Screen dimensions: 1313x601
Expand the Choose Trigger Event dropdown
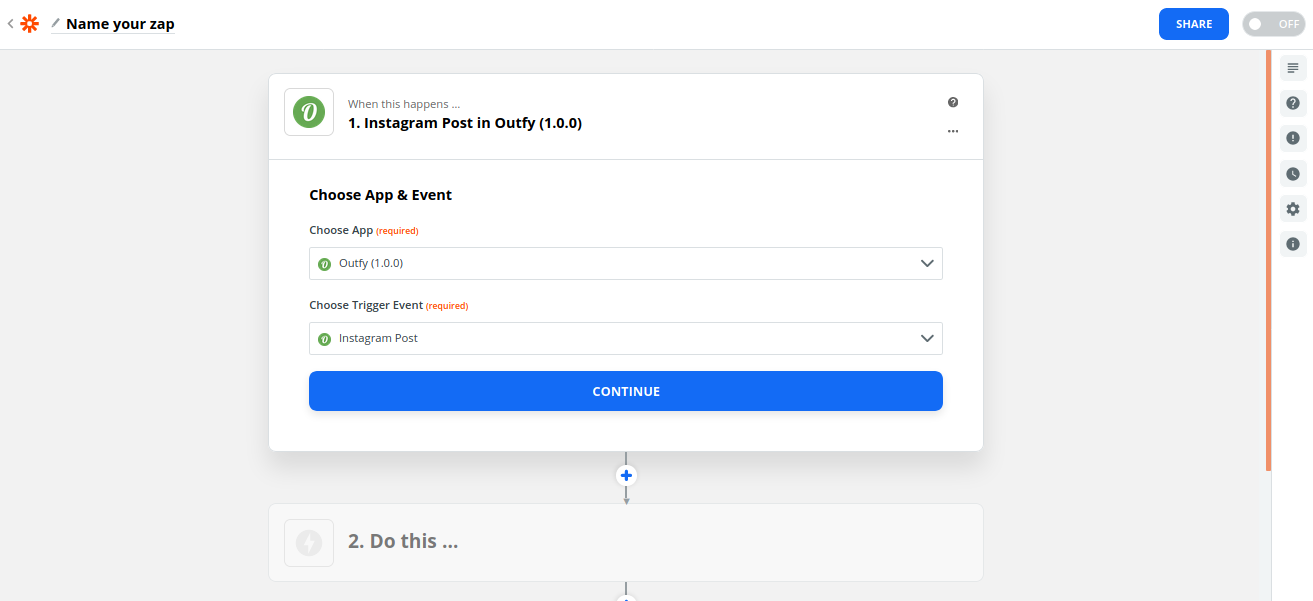pyautogui.click(x=625, y=339)
